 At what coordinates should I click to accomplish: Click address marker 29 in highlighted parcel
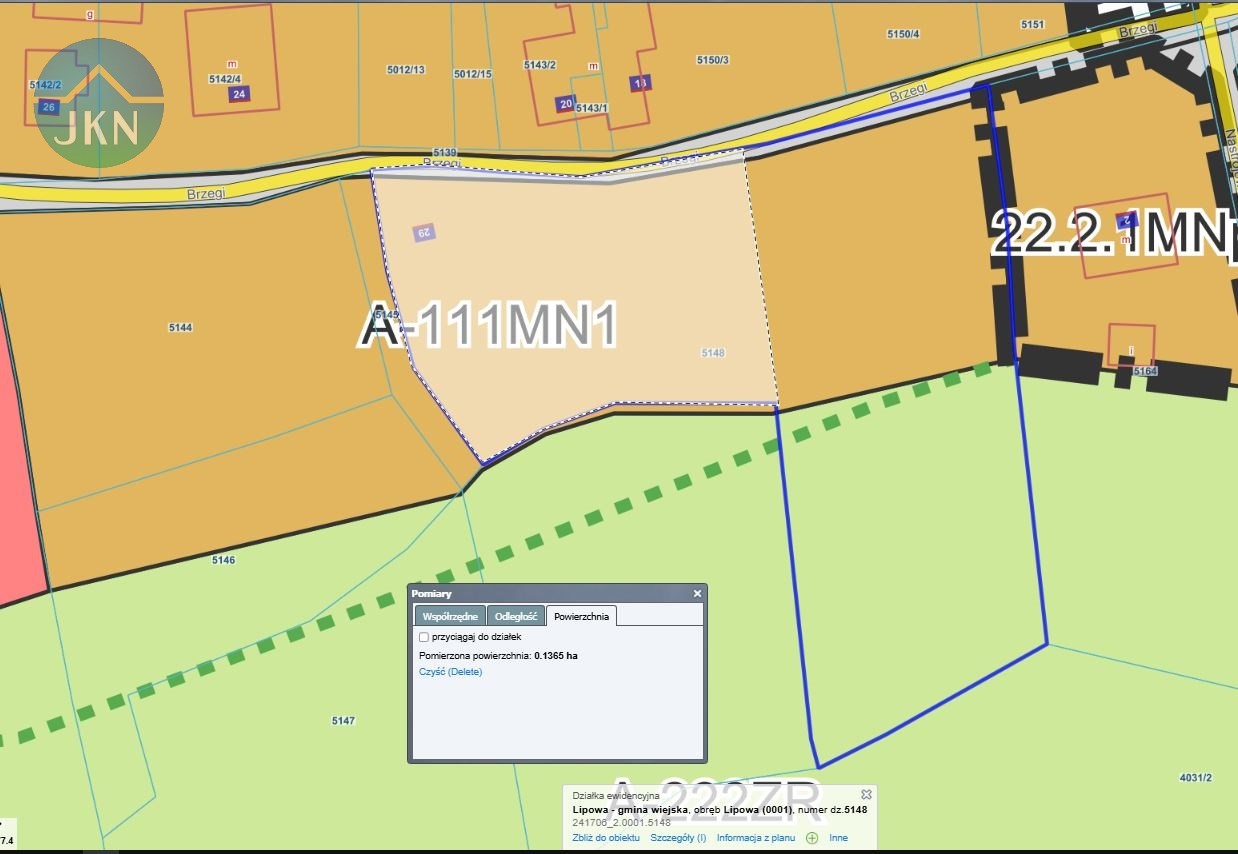pyautogui.click(x=424, y=233)
